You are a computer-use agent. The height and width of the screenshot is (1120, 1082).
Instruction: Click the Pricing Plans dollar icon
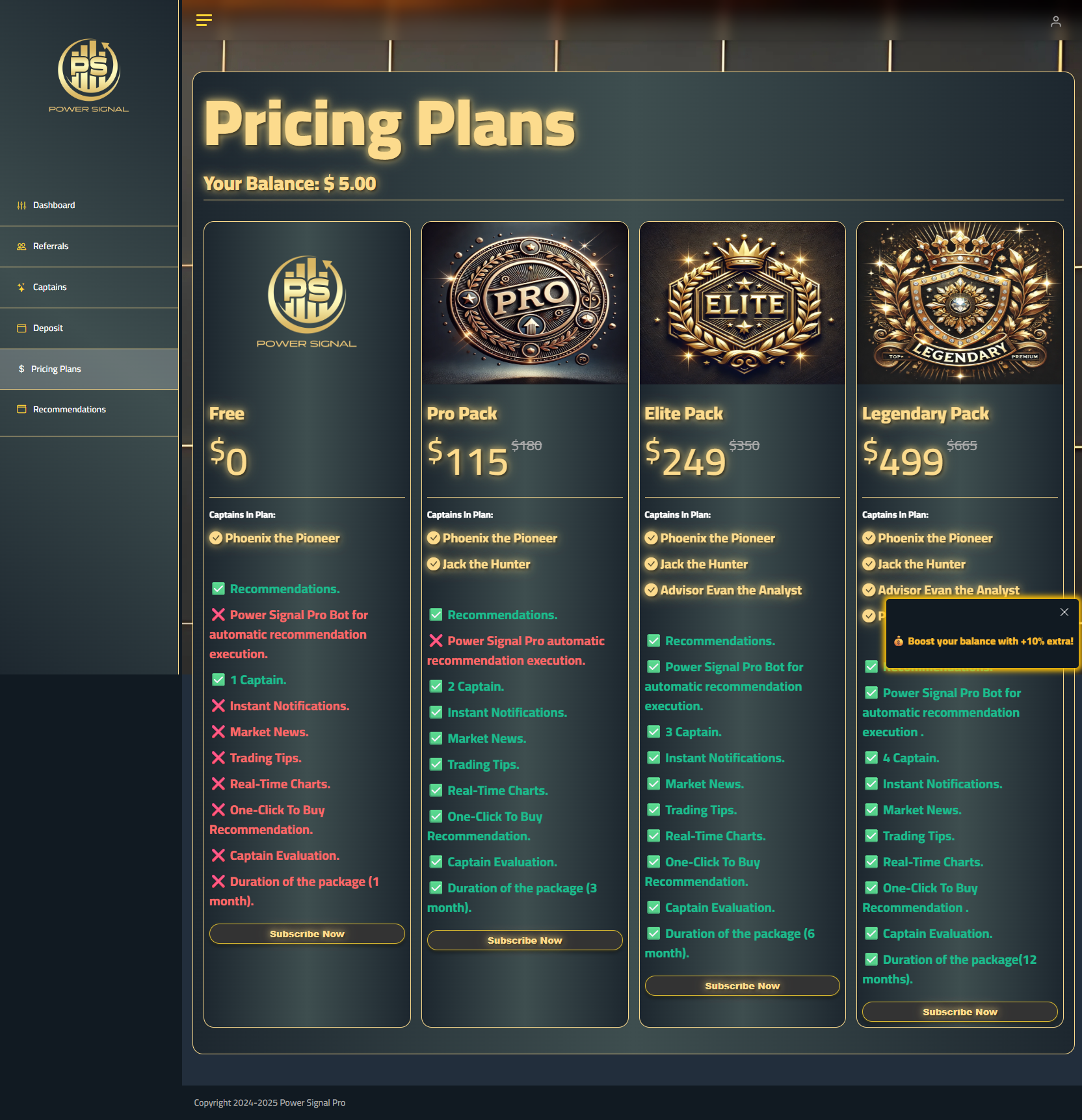pos(21,369)
